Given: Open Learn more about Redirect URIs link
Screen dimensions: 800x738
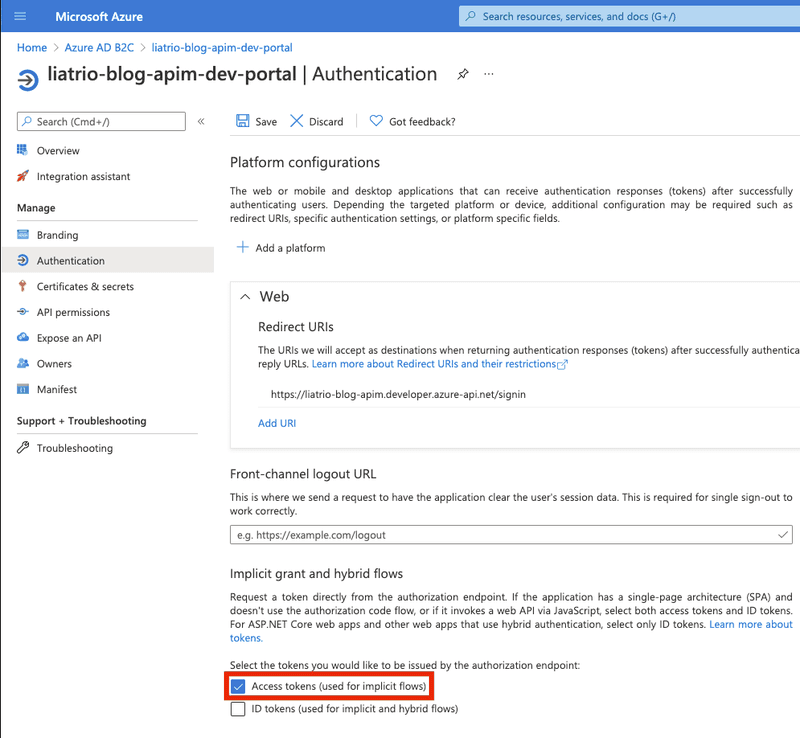Looking at the screenshot, I should pos(434,364).
